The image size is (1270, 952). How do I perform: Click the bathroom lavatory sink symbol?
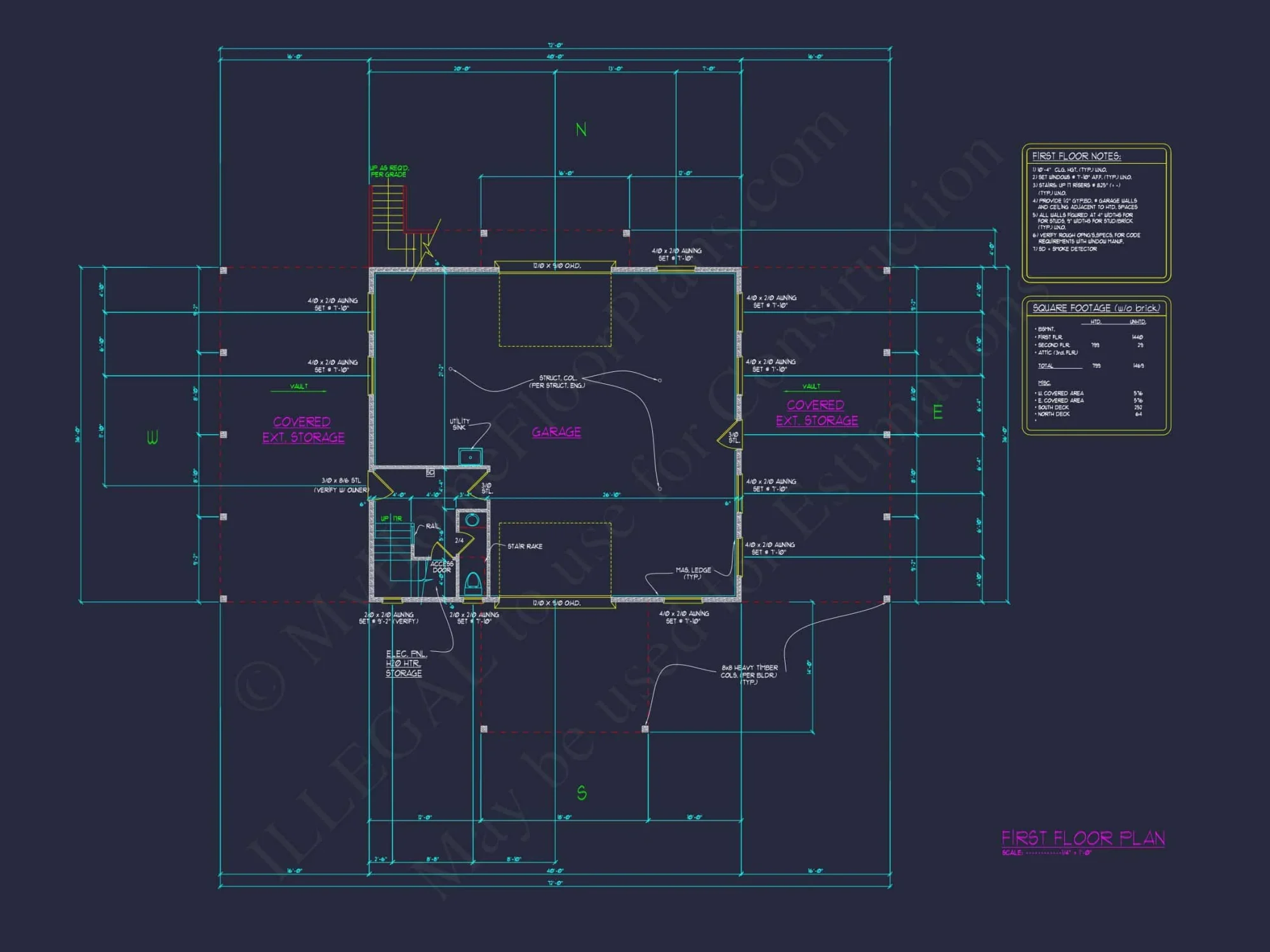[x=472, y=520]
